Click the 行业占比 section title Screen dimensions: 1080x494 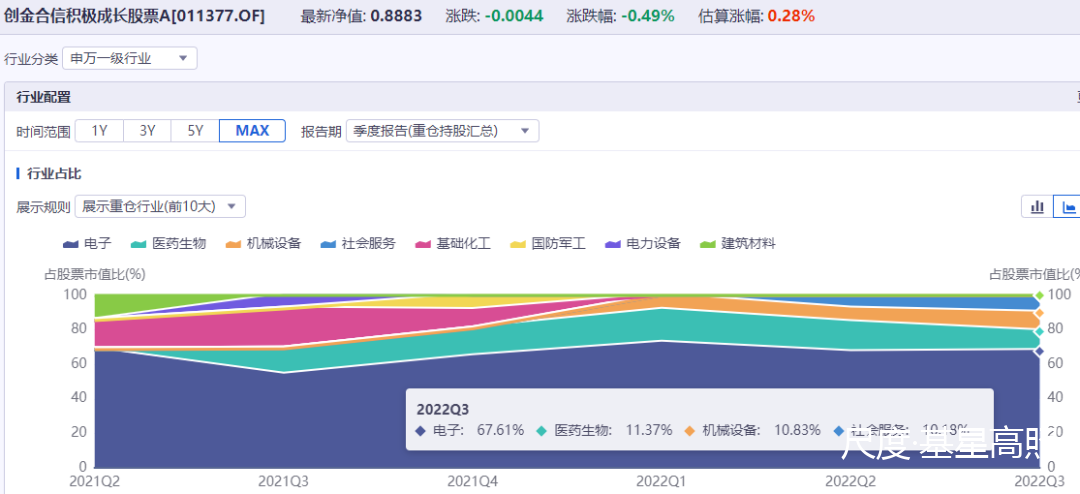[x=54, y=174]
